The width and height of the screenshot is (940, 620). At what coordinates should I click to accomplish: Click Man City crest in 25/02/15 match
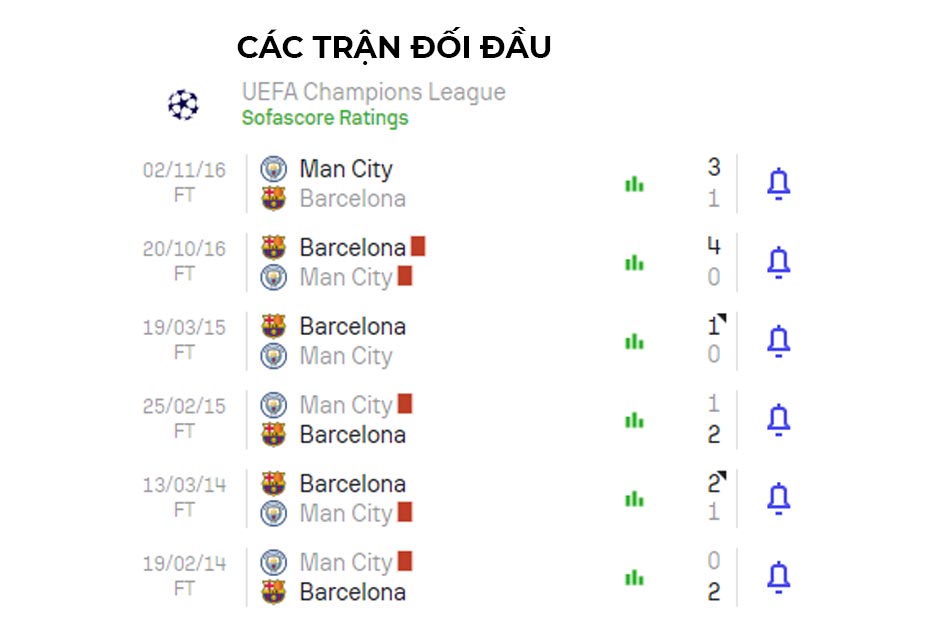tap(273, 405)
